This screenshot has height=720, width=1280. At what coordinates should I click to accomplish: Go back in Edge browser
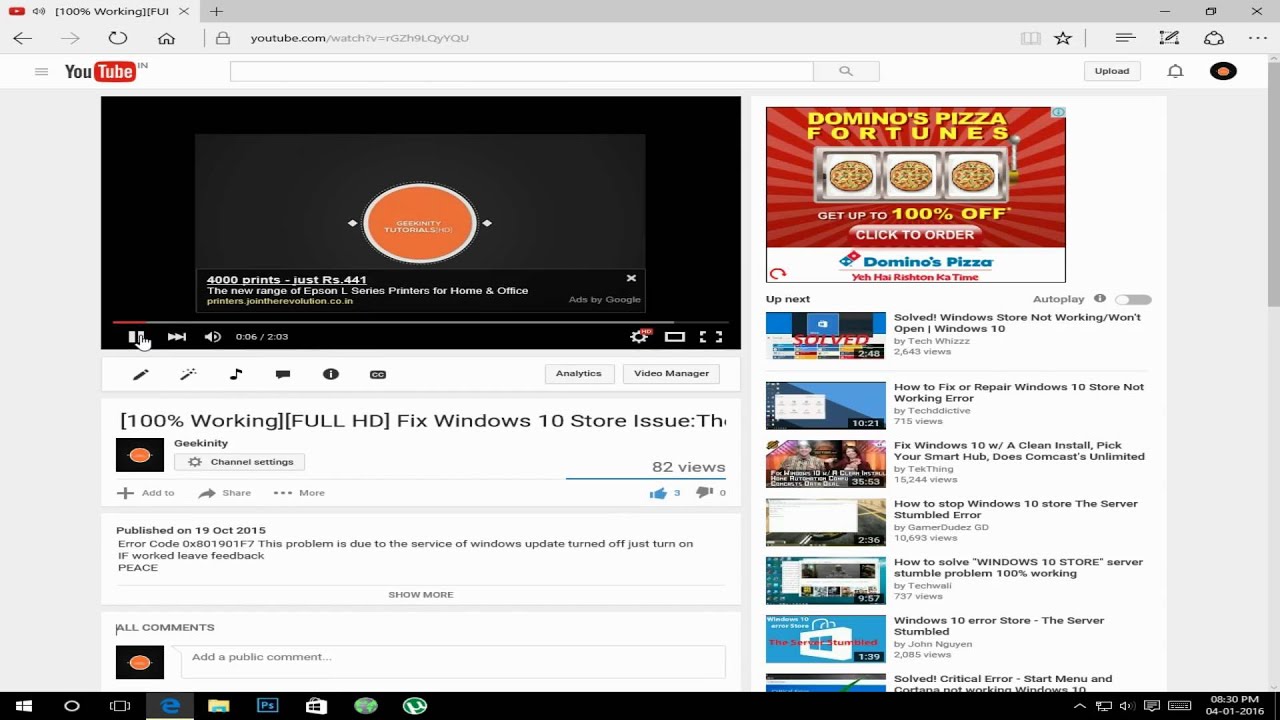coord(23,38)
